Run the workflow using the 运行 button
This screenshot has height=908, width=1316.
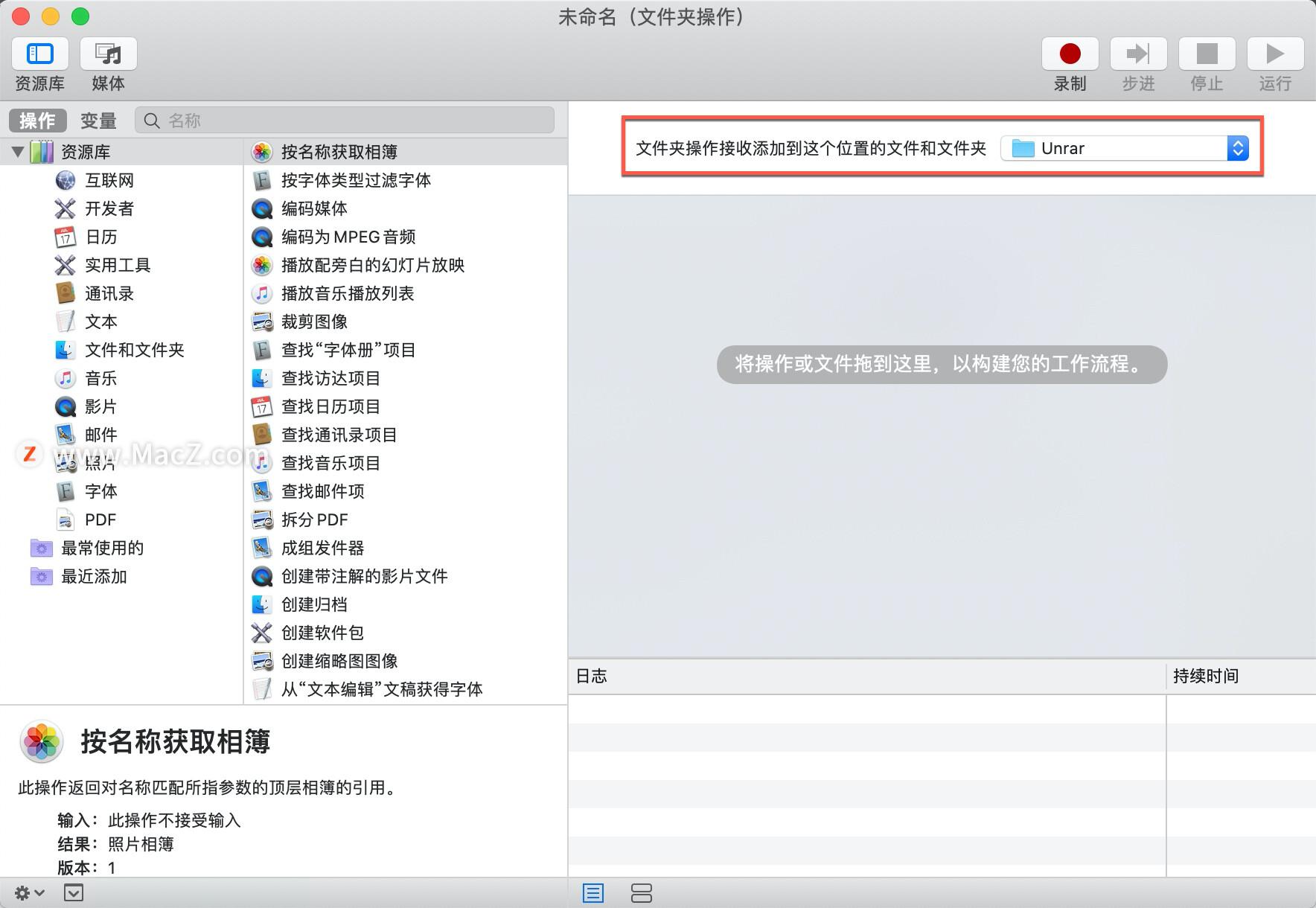[x=1274, y=54]
